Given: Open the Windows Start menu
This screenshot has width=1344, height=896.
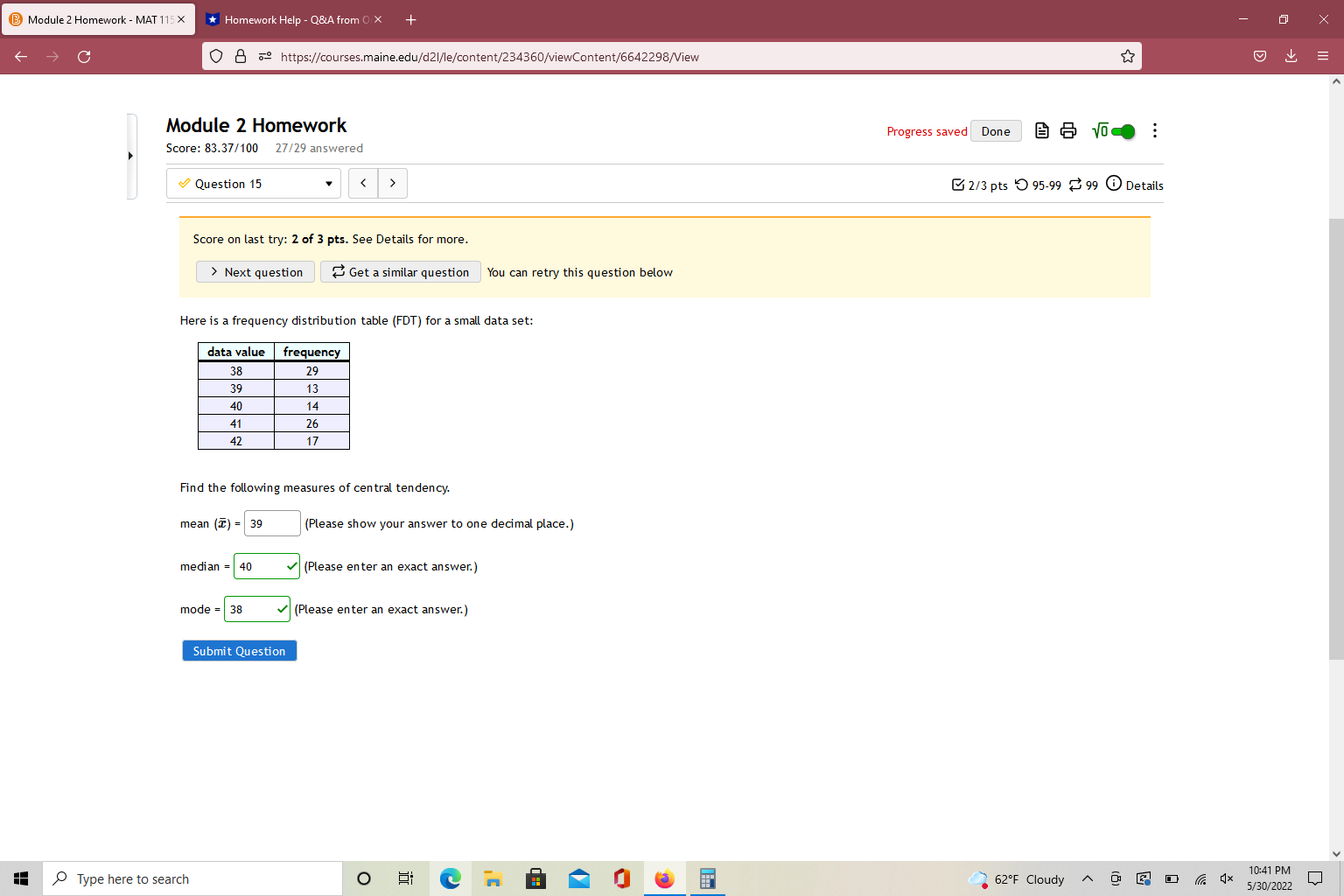Looking at the screenshot, I should (21, 878).
